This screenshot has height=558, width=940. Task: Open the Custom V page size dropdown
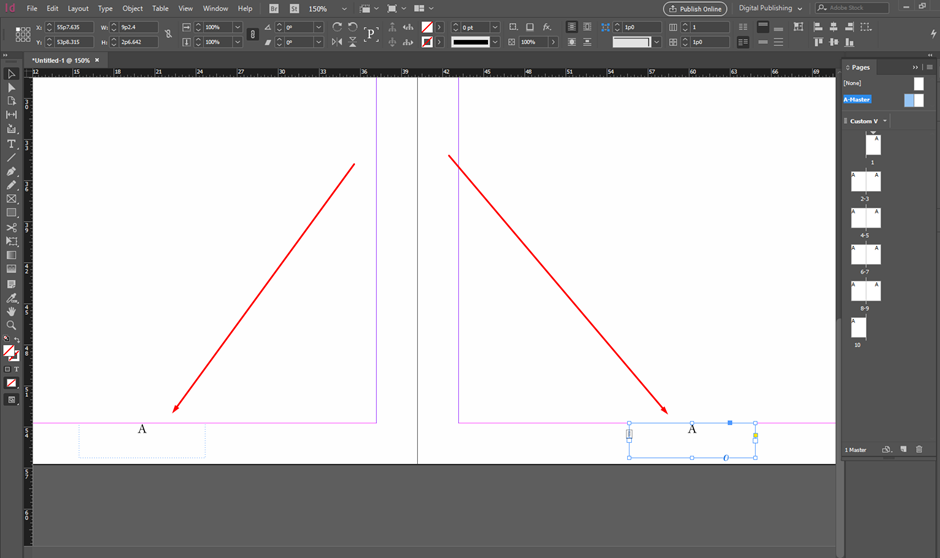(x=885, y=121)
